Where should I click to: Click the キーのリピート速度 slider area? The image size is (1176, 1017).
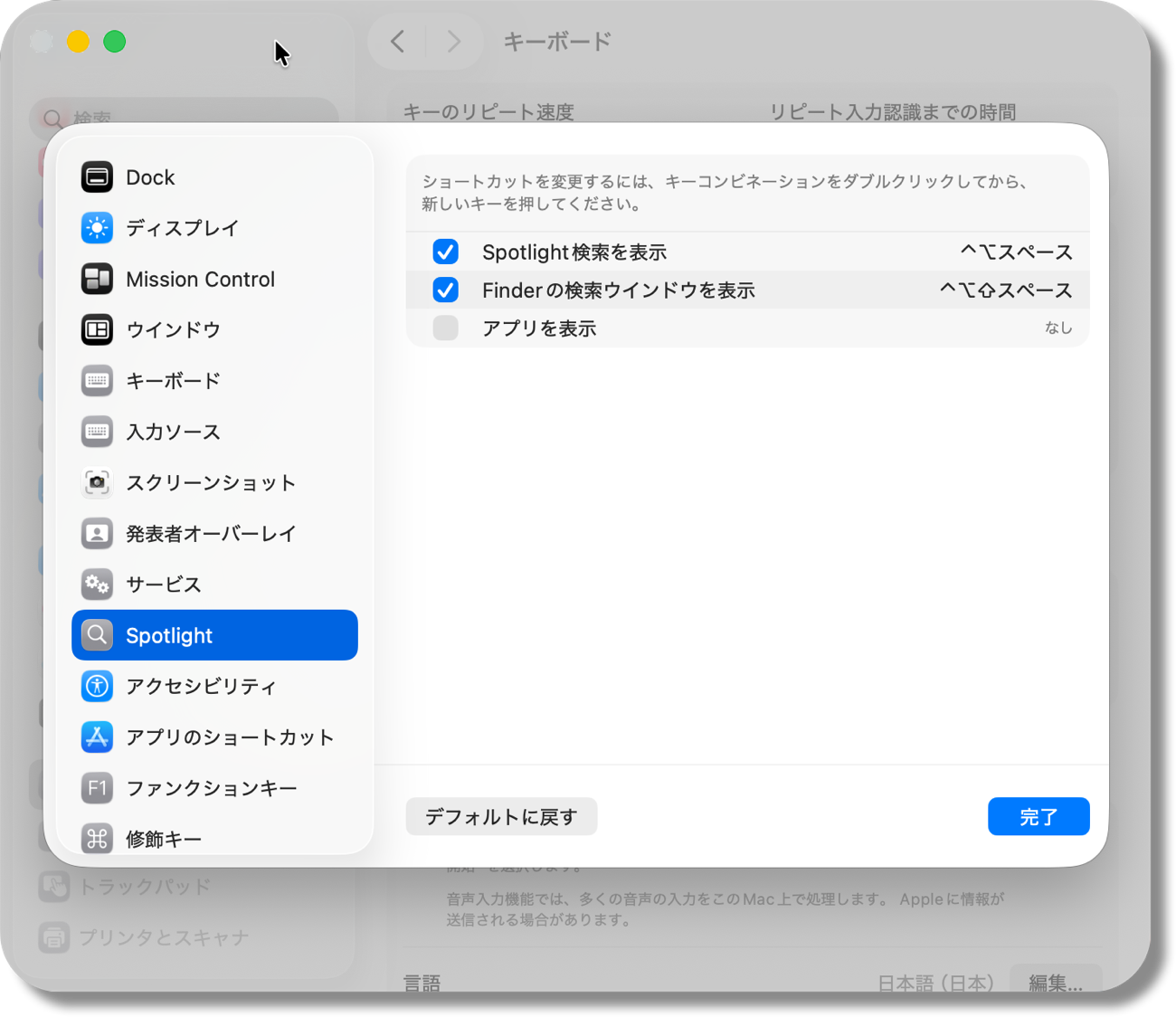coord(488,111)
